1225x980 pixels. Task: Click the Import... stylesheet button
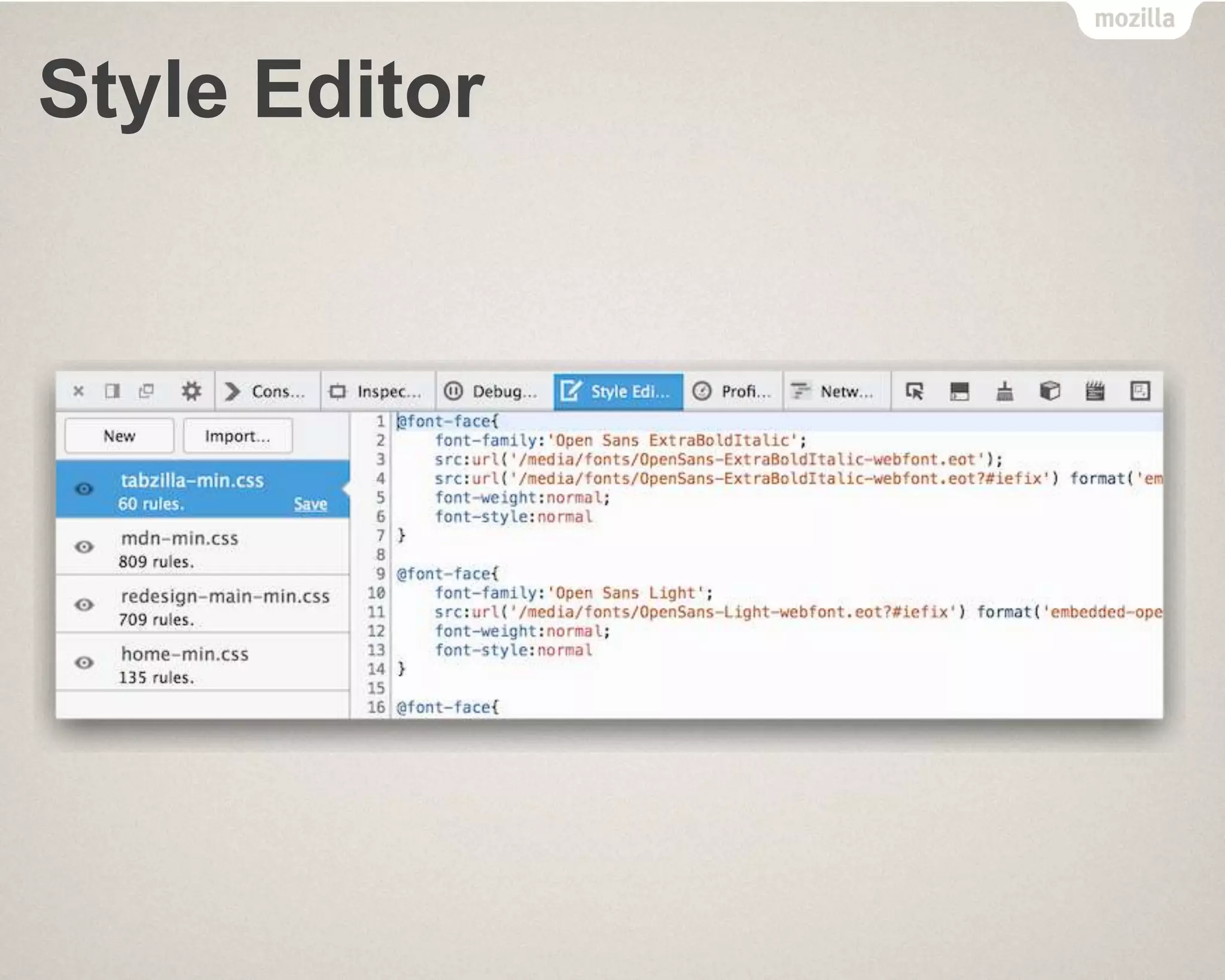pyautogui.click(x=237, y=436)
